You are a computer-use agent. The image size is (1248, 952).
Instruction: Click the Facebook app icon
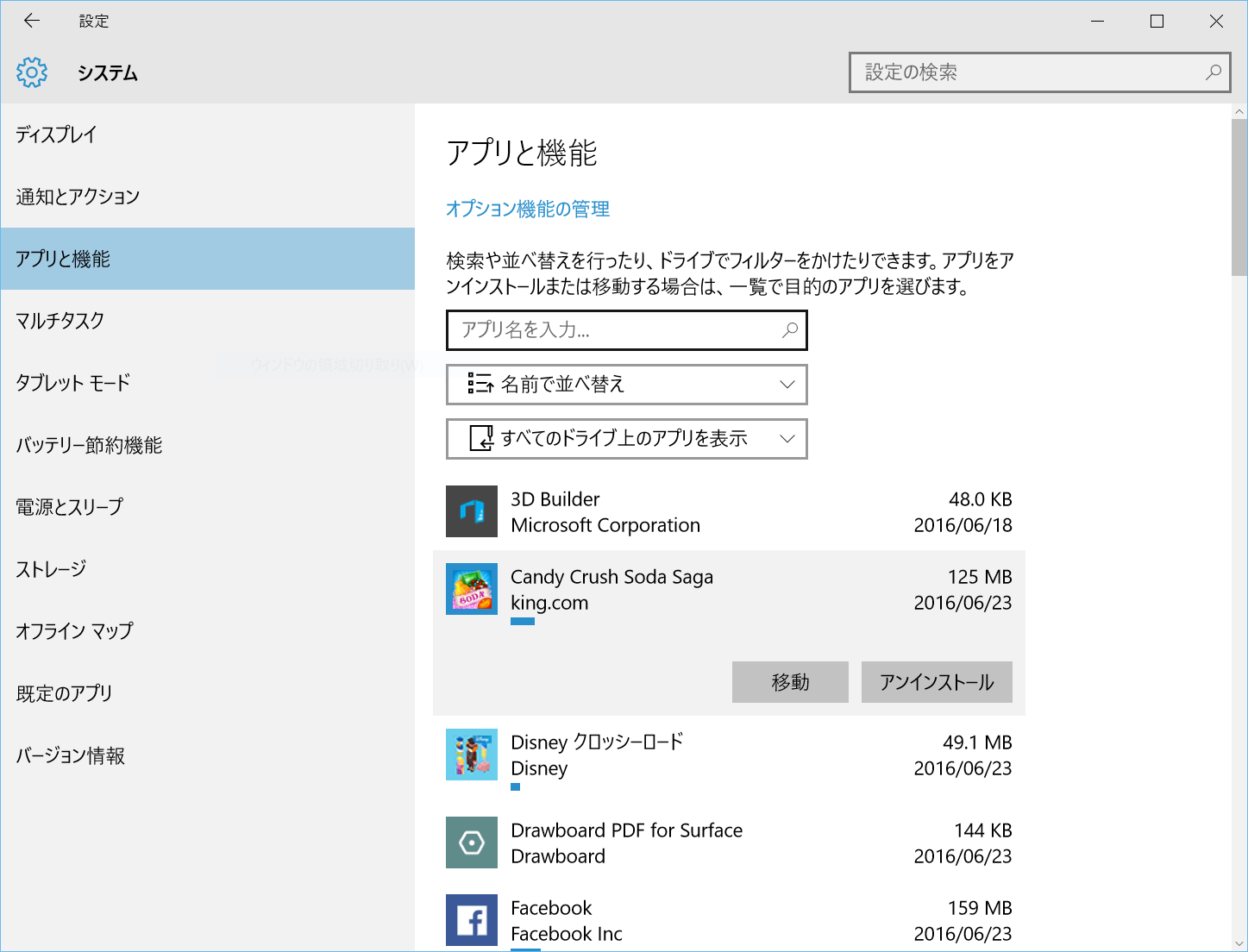472,920
